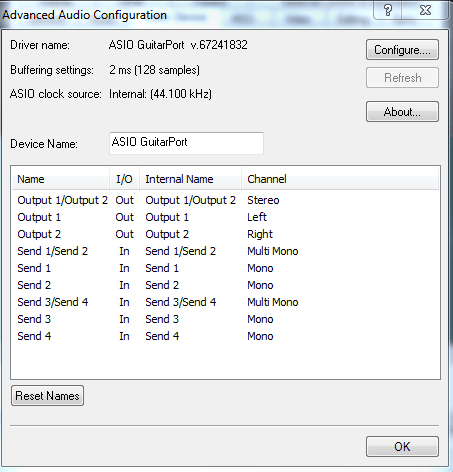
Task: Click the Right channel cell
Action: (x=260, y=234)
